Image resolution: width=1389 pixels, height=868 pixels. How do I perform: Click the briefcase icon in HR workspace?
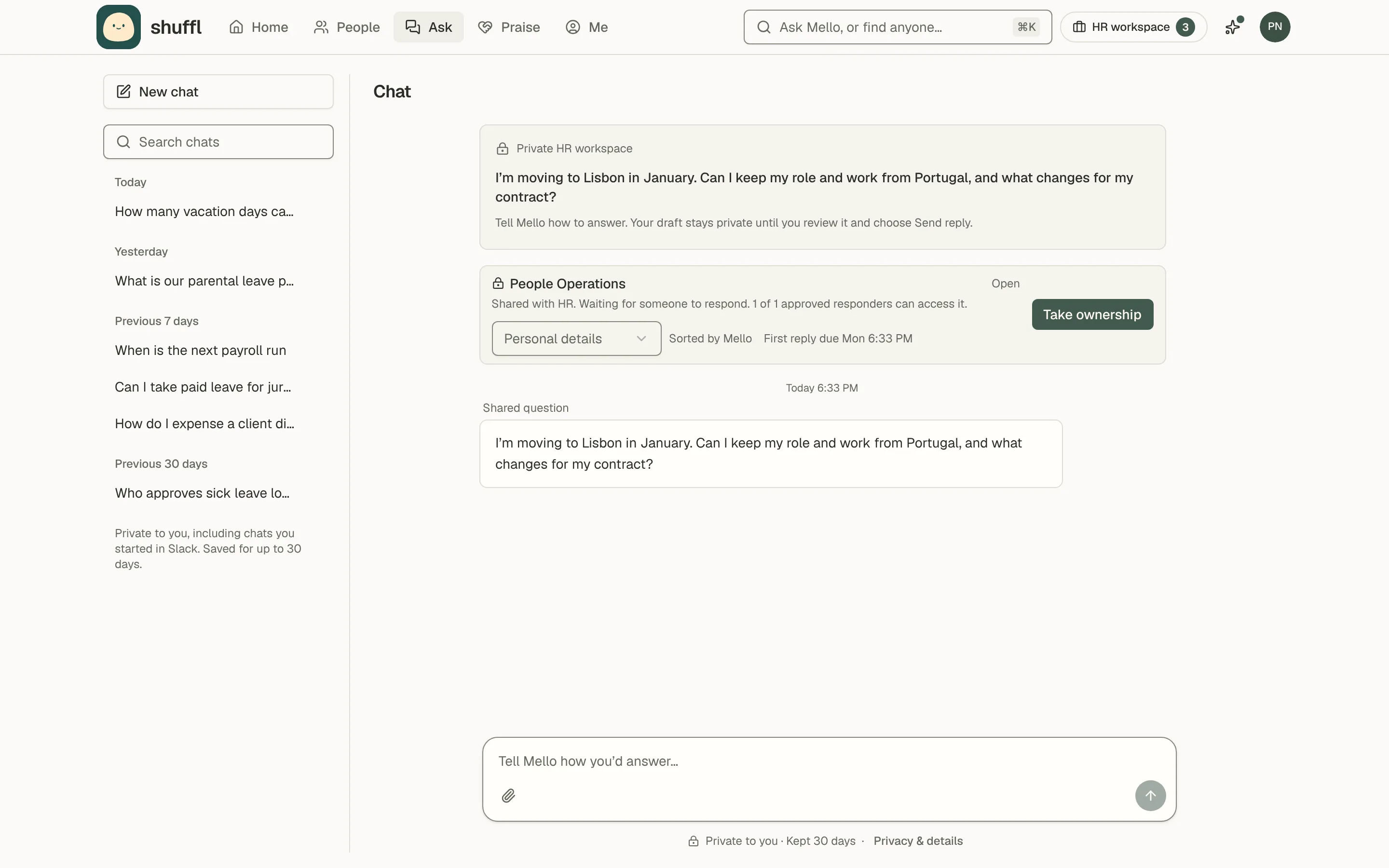(x=1079, y=27)
